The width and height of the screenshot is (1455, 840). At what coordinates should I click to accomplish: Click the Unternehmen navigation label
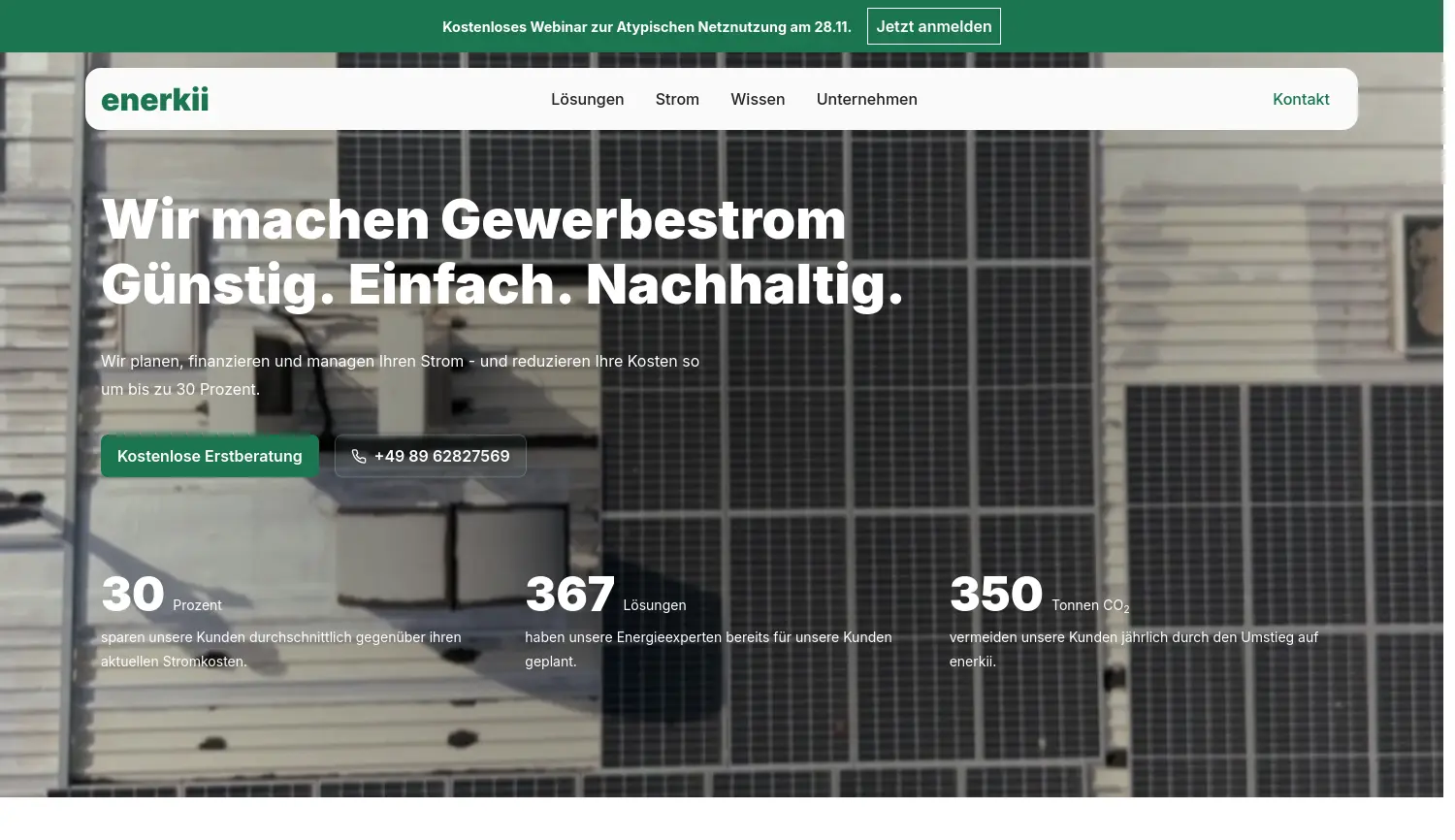pyautogui.click(x=866, y=99)
